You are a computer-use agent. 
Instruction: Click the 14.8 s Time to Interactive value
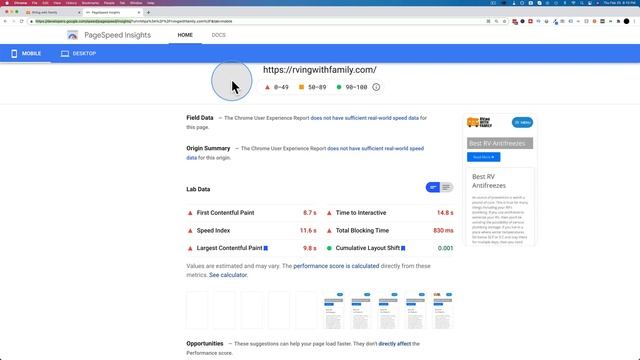445,213
